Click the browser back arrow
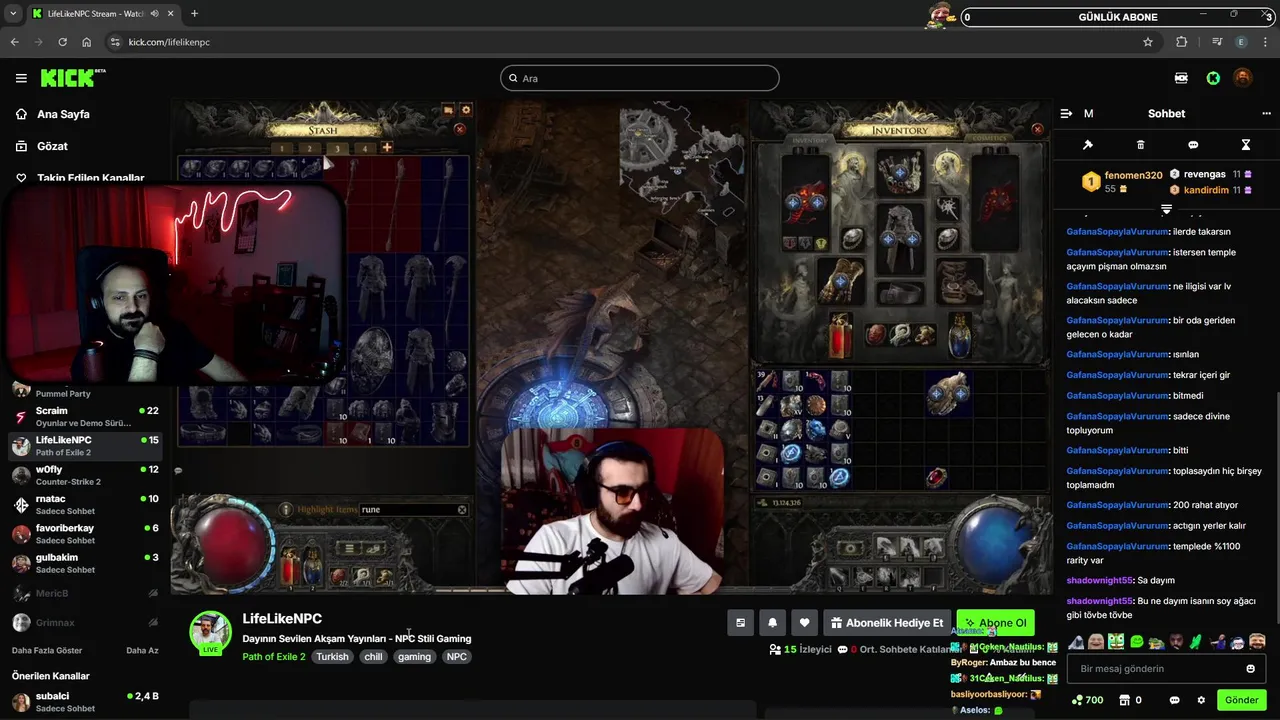The width and height of the screenshot is (1280, 720). coord(14,42)
